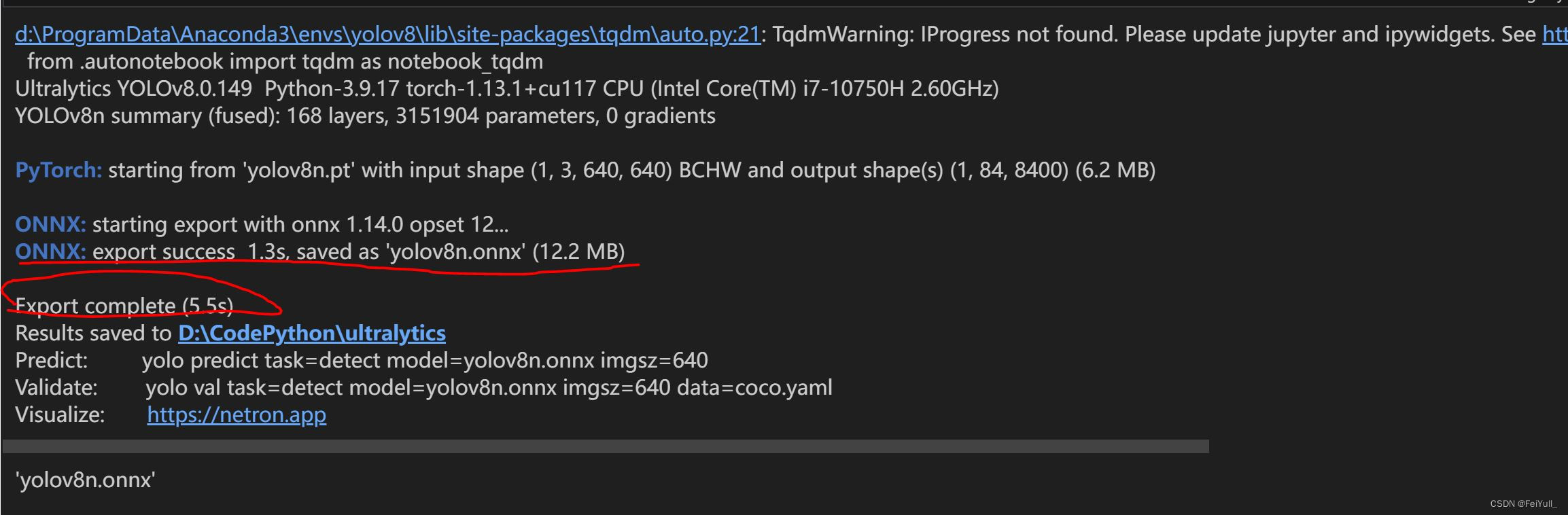
Task: Click the horizontal scrollbar under the output
Action: click(x=605, y=446)
